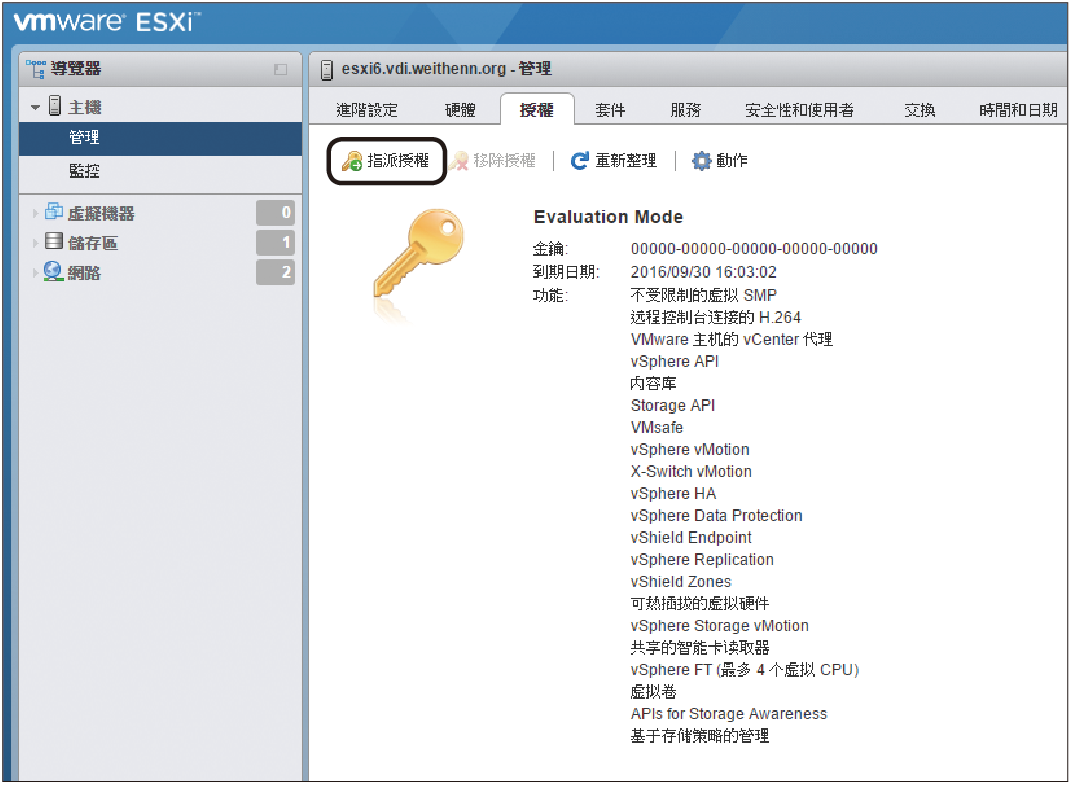The height and width of the screenshot is (785, 1071).
Task: Click the VMware ESXi logo
Action: 107,21
